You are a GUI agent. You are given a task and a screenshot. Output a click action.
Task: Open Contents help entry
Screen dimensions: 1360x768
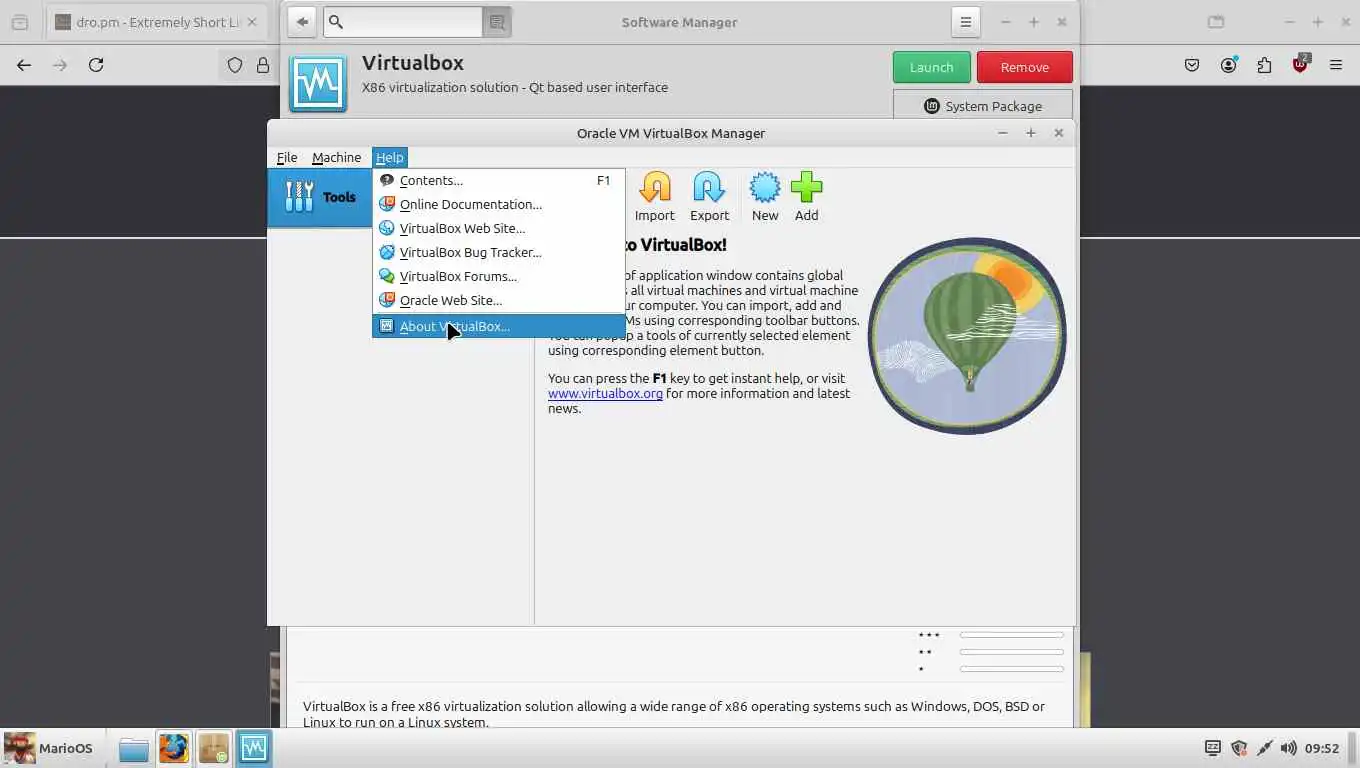pyautogui.click(x=499, y=180)
